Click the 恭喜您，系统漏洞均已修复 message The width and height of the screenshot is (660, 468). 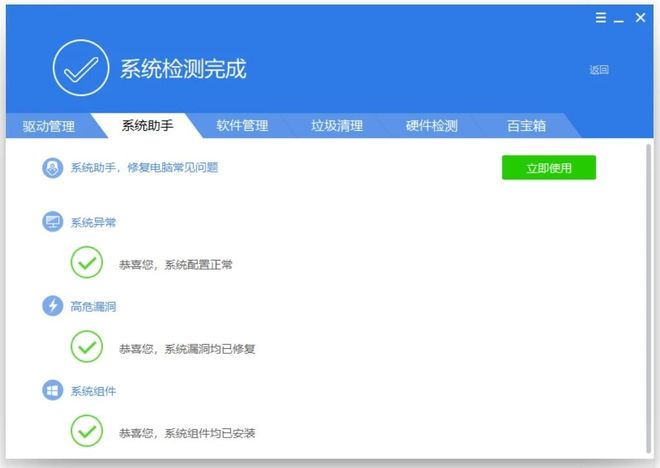click(x=187, y=349)
